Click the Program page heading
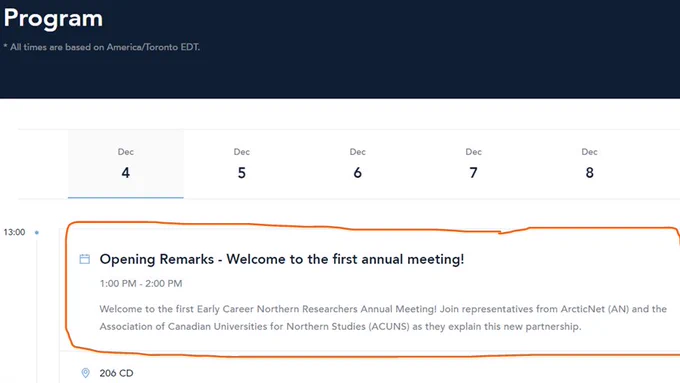Screen dimensions: 680x383 click(x=53, y=18)
